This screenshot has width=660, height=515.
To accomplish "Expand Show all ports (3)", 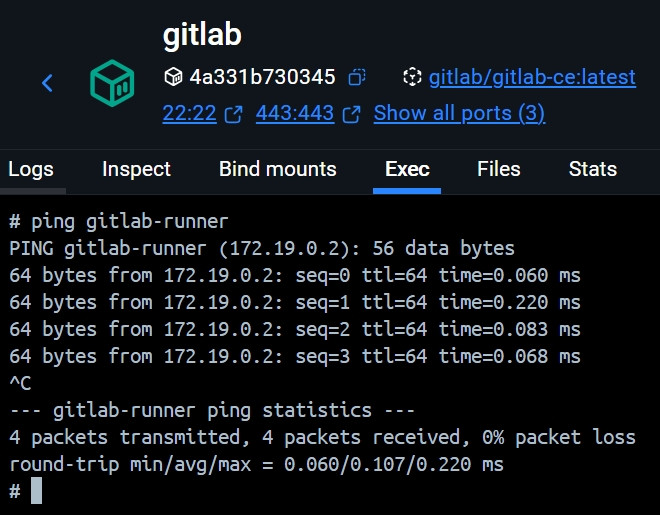I will 459,113.
